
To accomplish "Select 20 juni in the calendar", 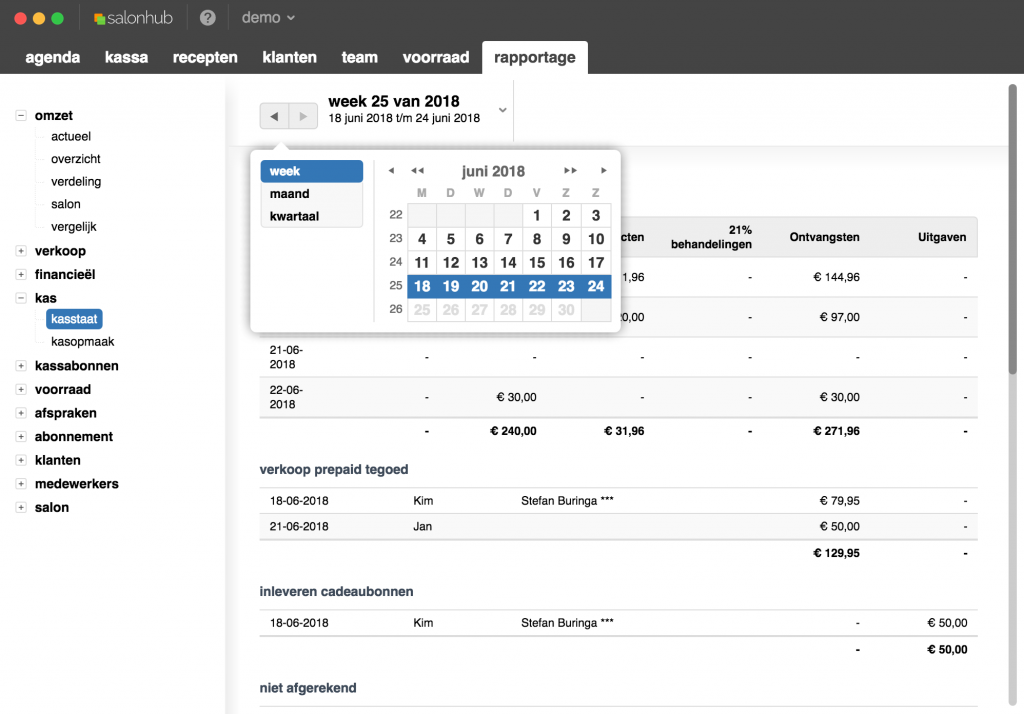I will 478,286.
